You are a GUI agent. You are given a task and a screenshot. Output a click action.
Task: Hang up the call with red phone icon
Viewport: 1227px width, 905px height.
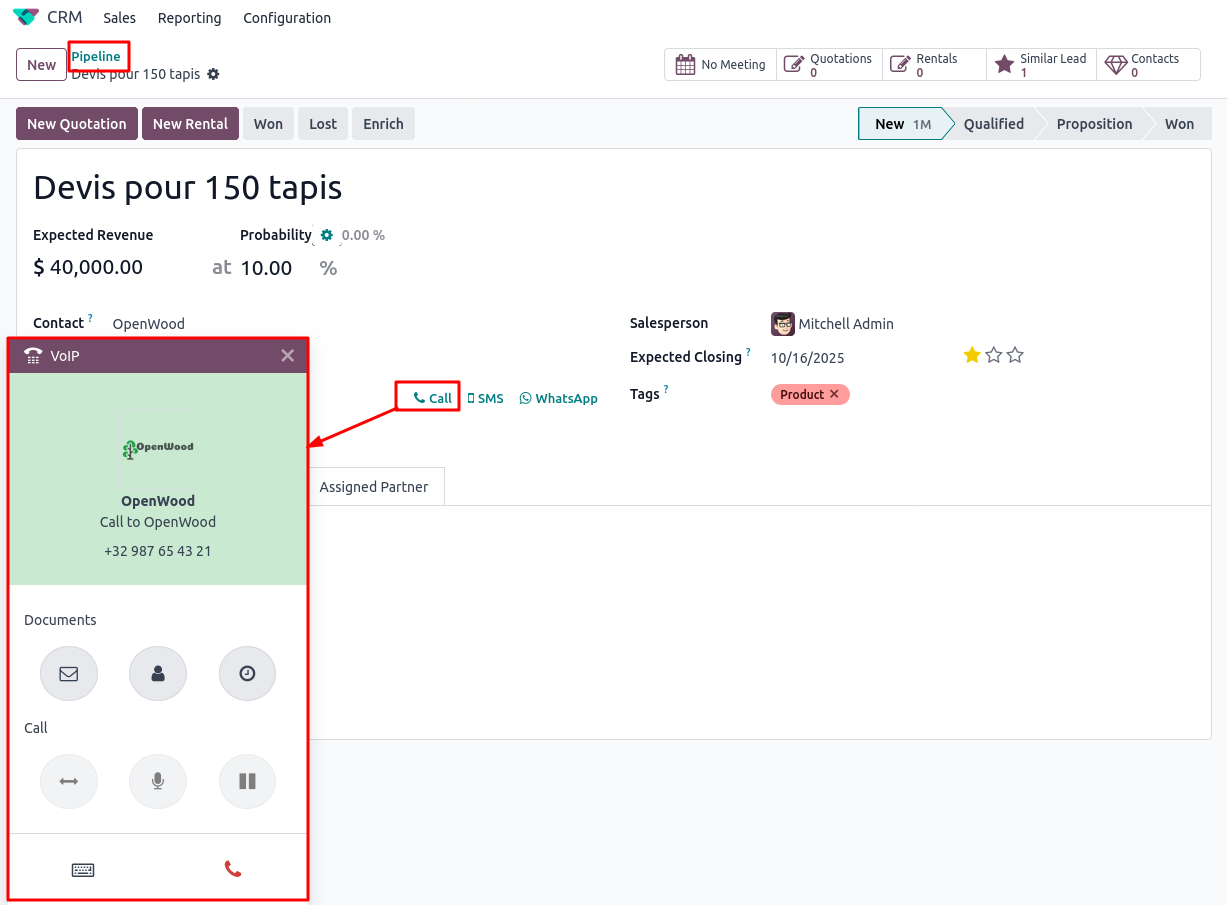click(233, 869)
